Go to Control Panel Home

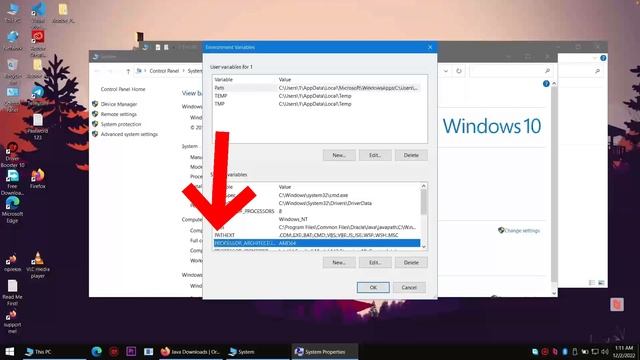tap(123, 89)
